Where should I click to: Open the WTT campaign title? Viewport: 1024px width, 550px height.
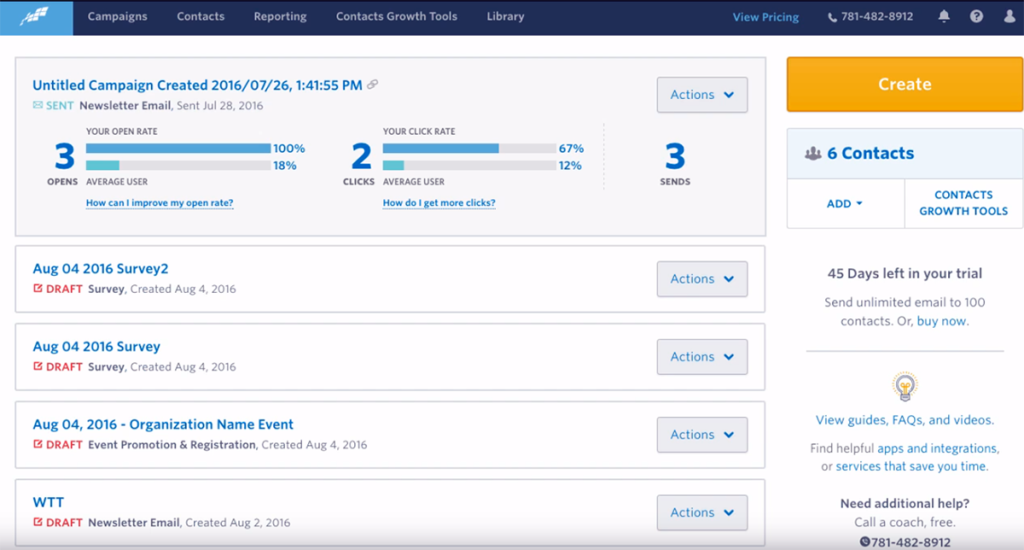[x=48, y=502]
